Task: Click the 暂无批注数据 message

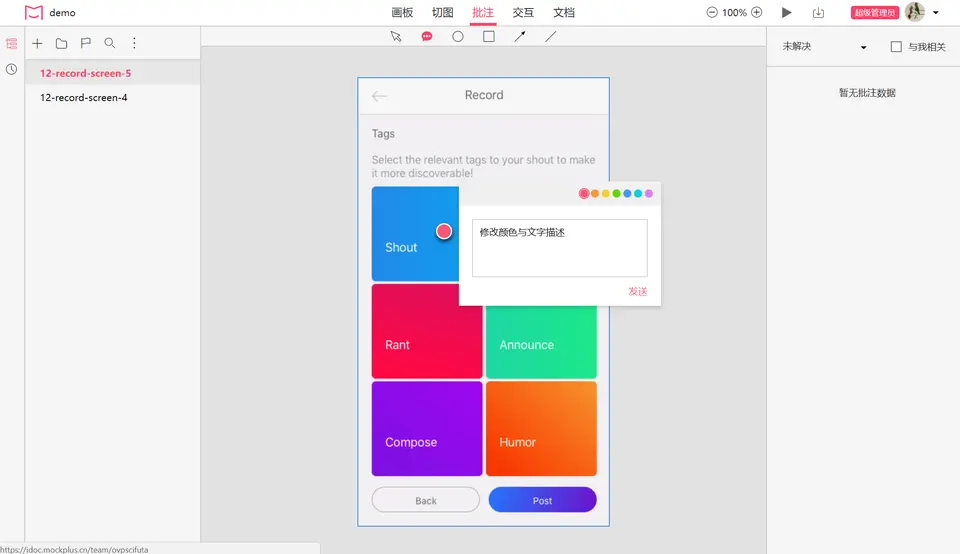Action: point(867,92)
